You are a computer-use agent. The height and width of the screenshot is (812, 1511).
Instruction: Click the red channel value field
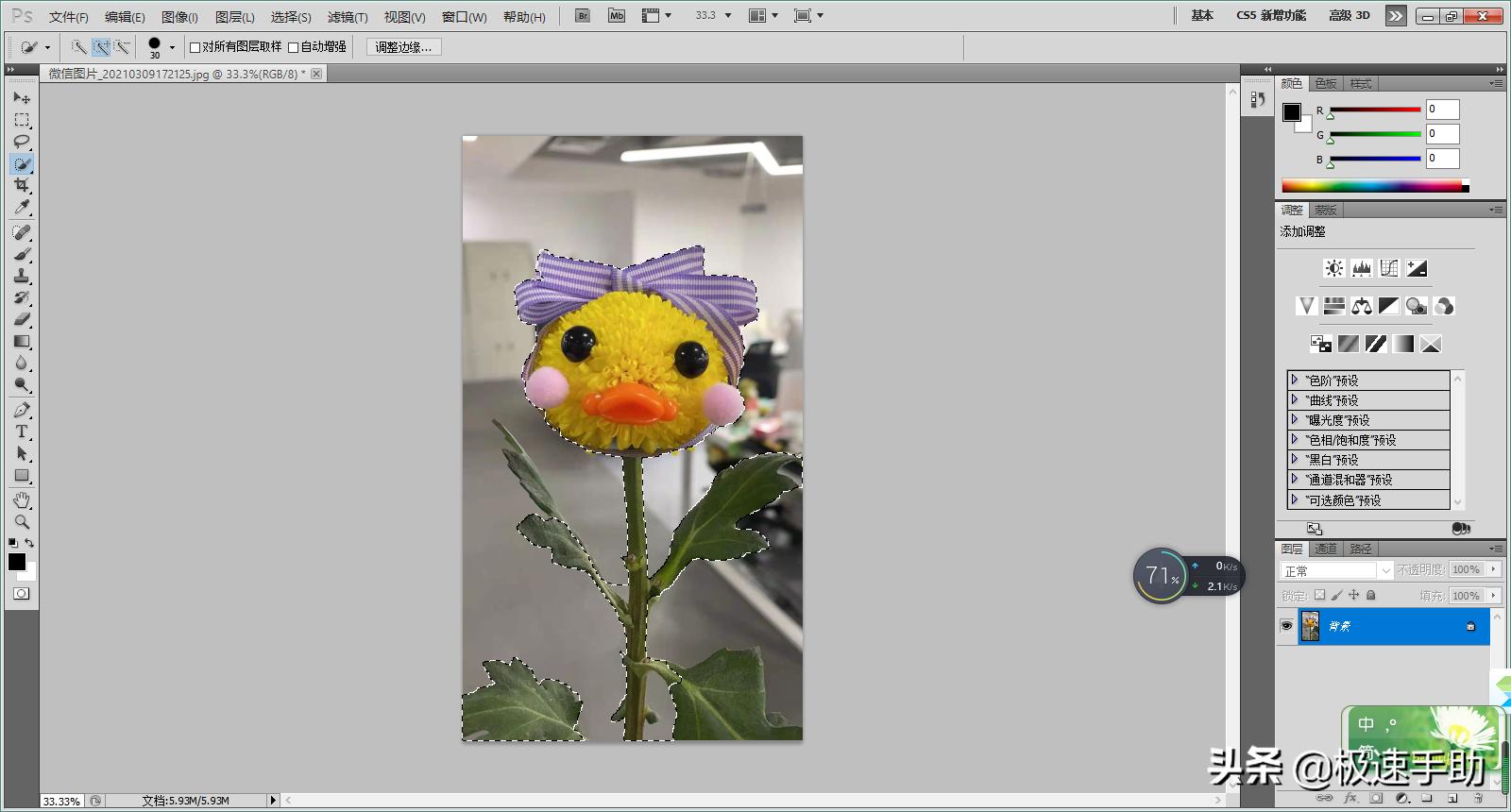tap(1442, 110)
